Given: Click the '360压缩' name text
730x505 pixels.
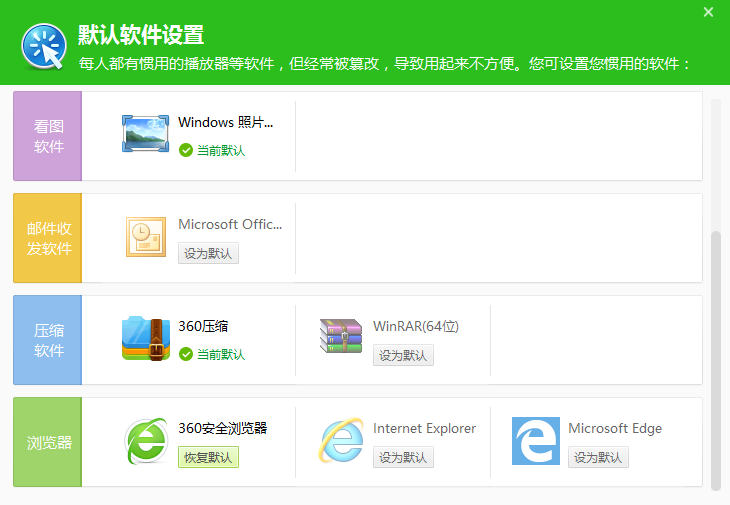Looking at the screenshot, I should pyautogui.click(x=203, y=326).
